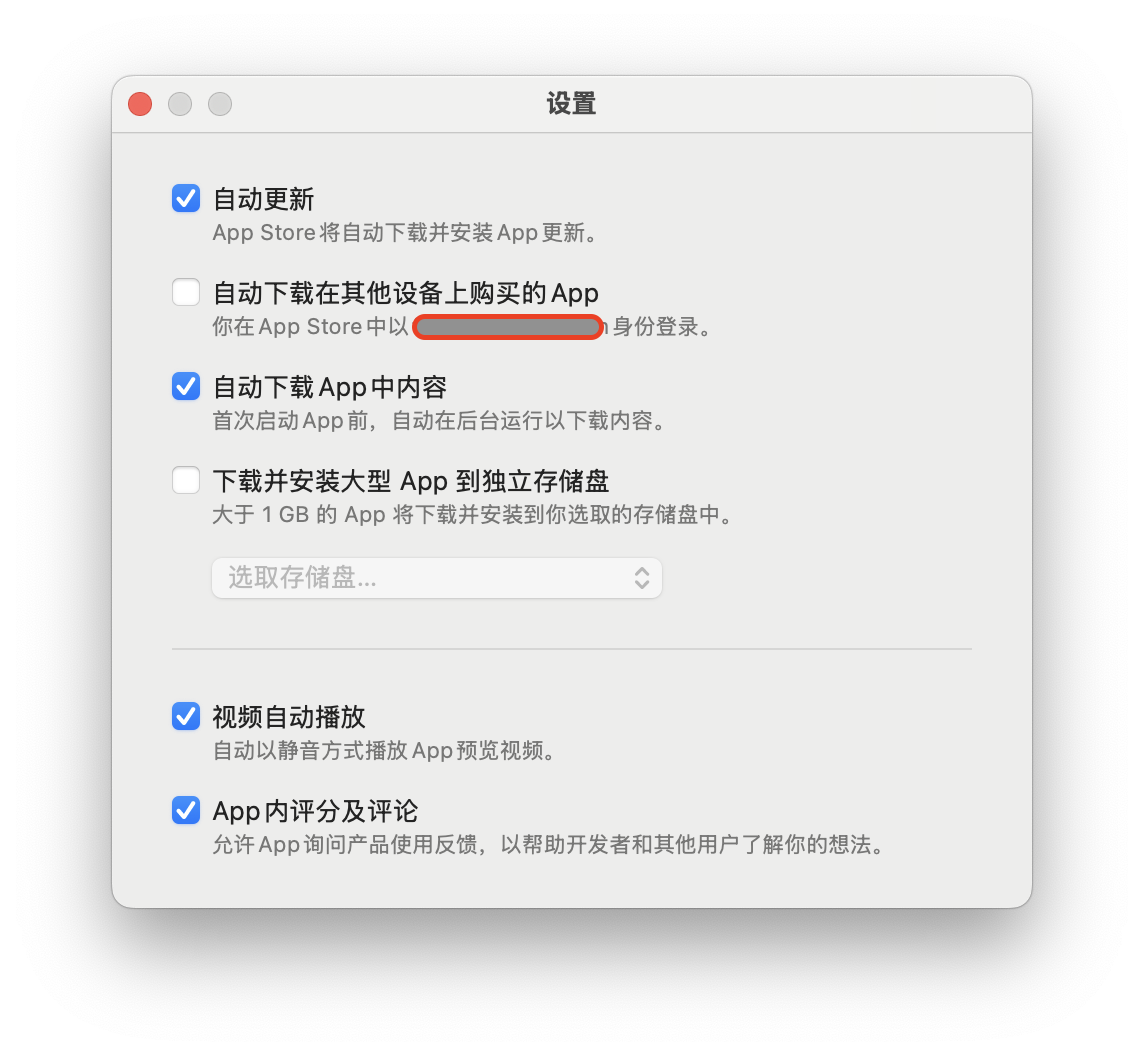Viewport: 1144px width, 1056px height.
Task: Uncheck 自动下载 App 中内容
Action: pos(186,386)
